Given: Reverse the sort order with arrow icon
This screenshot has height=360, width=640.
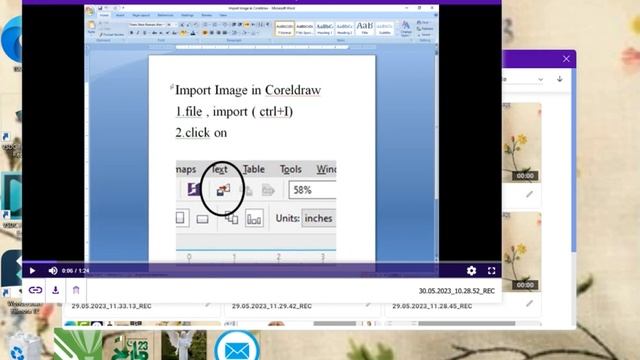Looking at the screenshot, I should (x=560, y=79).
